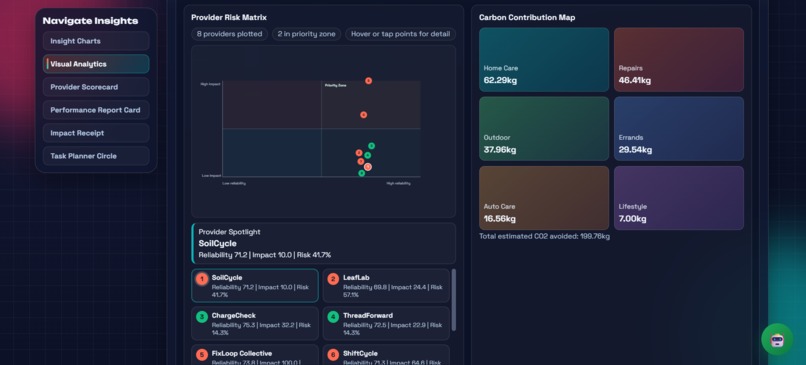Click Auto Care 16.56kg carbon tile

(x=544, y=198)
